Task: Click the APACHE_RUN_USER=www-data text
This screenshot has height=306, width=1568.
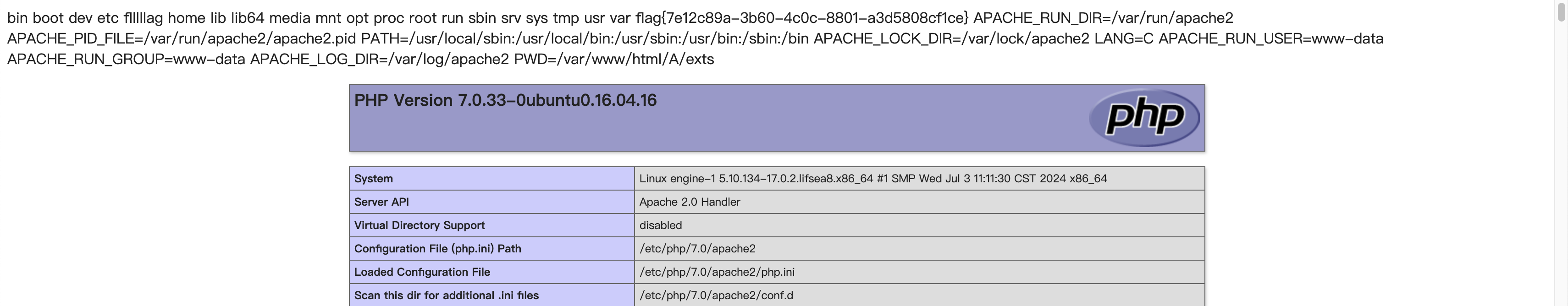Action: 1270,39
